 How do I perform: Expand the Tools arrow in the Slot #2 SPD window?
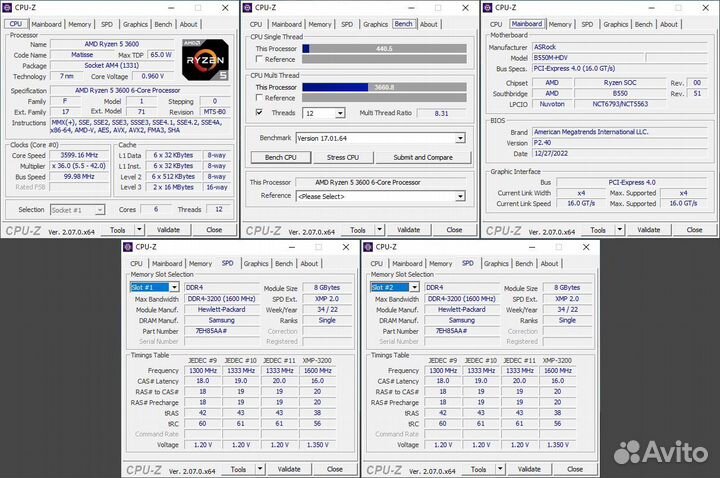(x=500, y=469)
